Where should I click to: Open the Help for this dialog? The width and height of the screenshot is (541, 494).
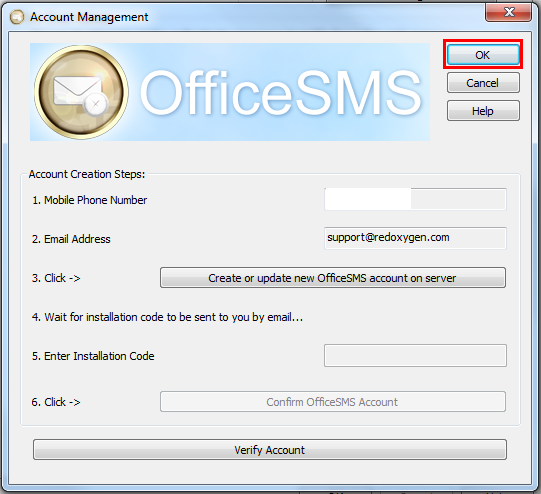483,111
